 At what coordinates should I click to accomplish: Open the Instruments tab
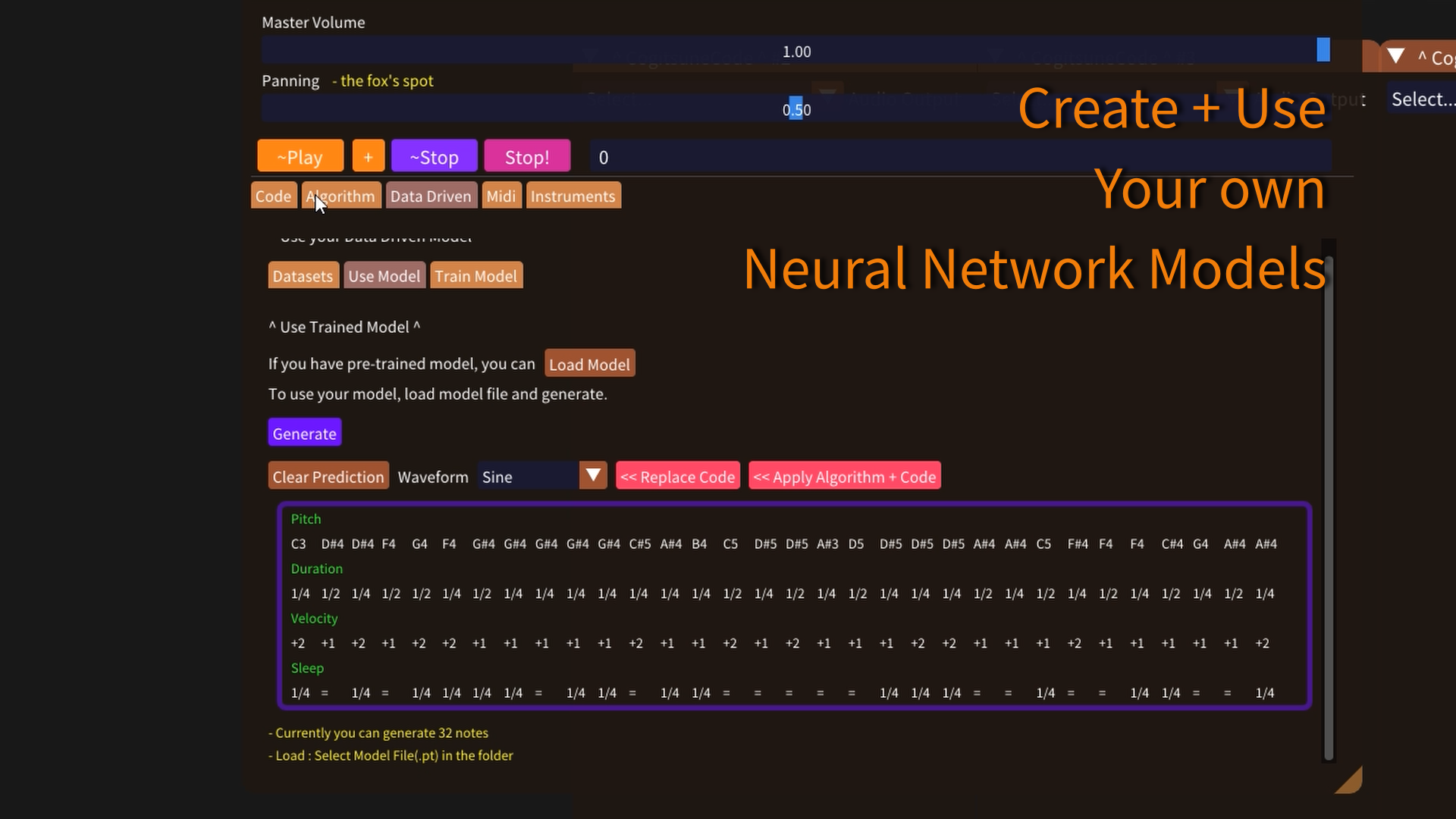coord(573,196)
